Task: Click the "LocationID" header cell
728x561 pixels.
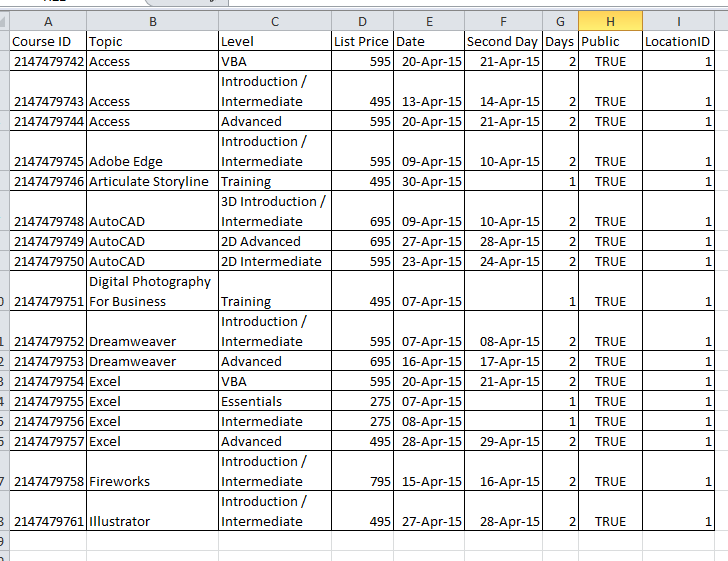Action: point(678,42)
